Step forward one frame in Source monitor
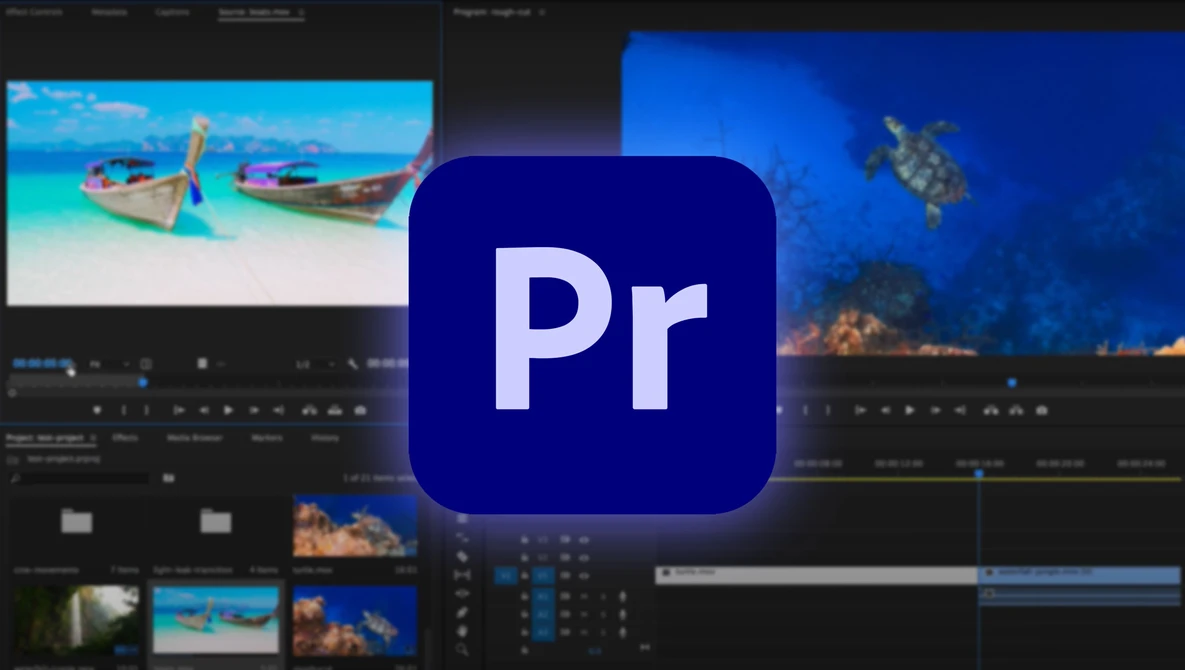Screen dimensions: 1185x670 tap(254, 410)
